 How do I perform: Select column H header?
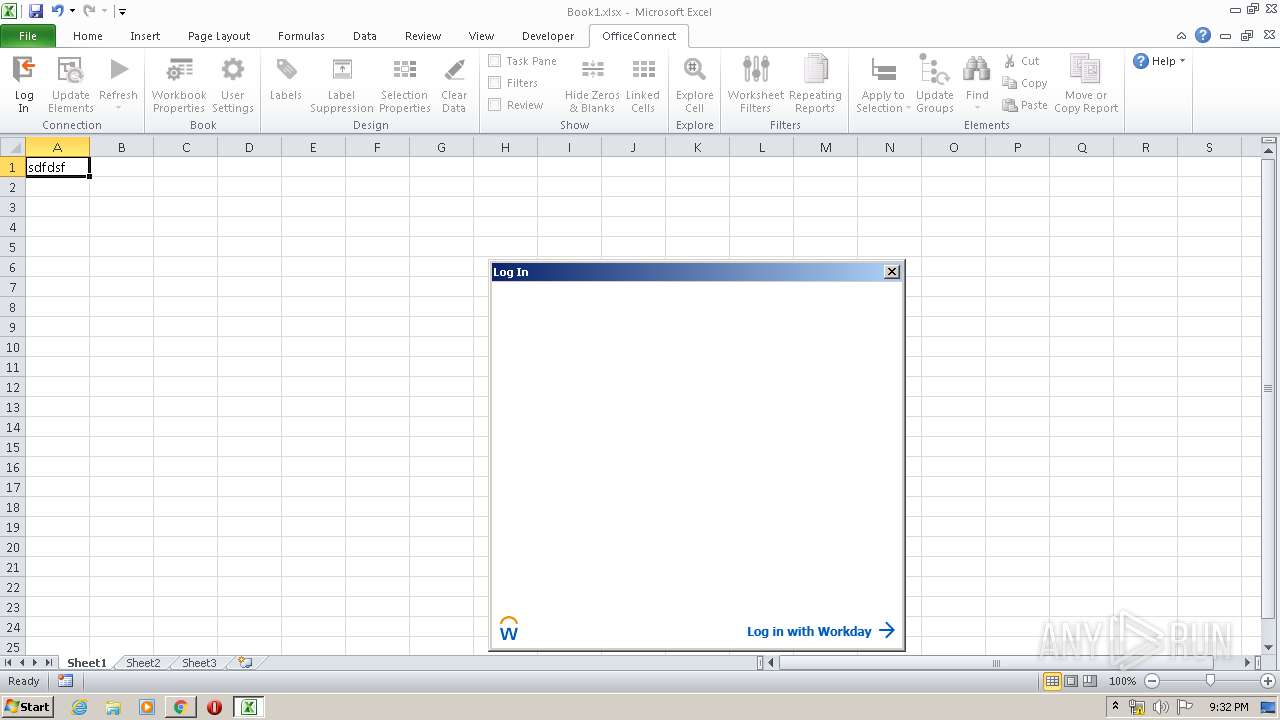[505, 147]
